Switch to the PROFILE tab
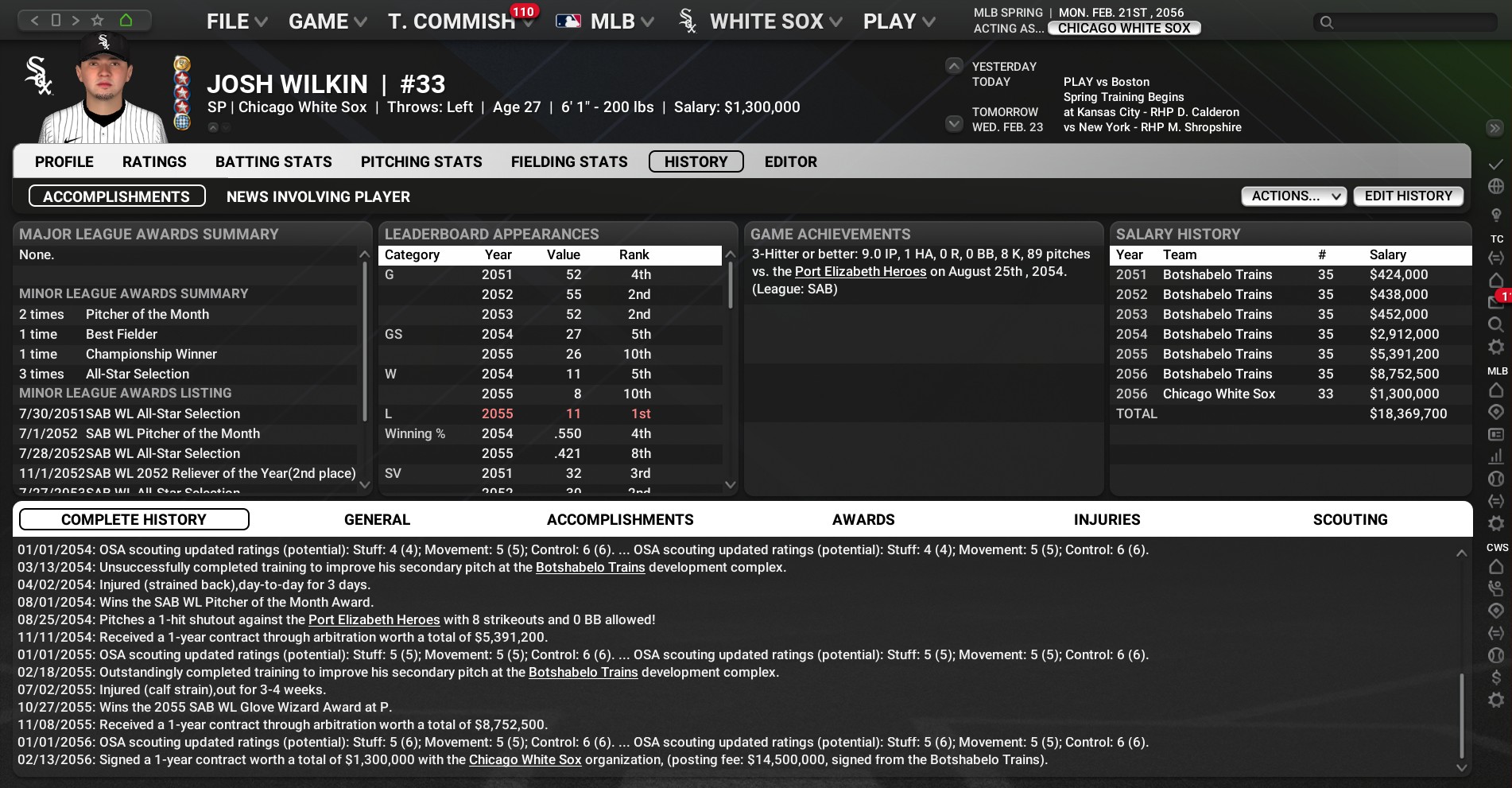This screenshot has height=788, width=1512. click(64, 161)
